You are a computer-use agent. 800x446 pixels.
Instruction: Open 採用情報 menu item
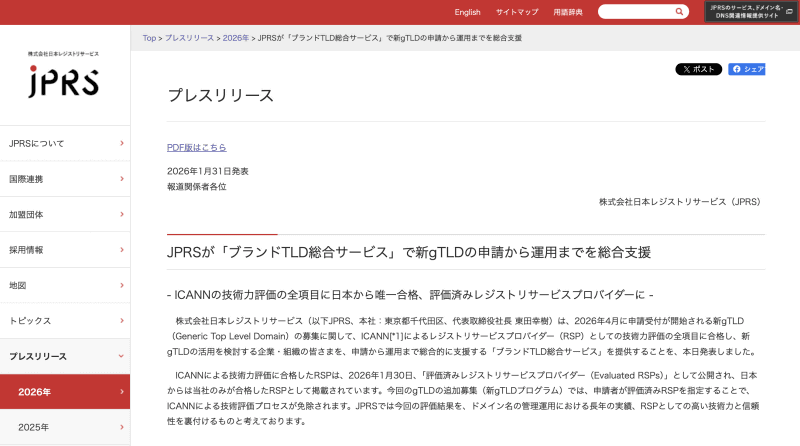(65, 250)
